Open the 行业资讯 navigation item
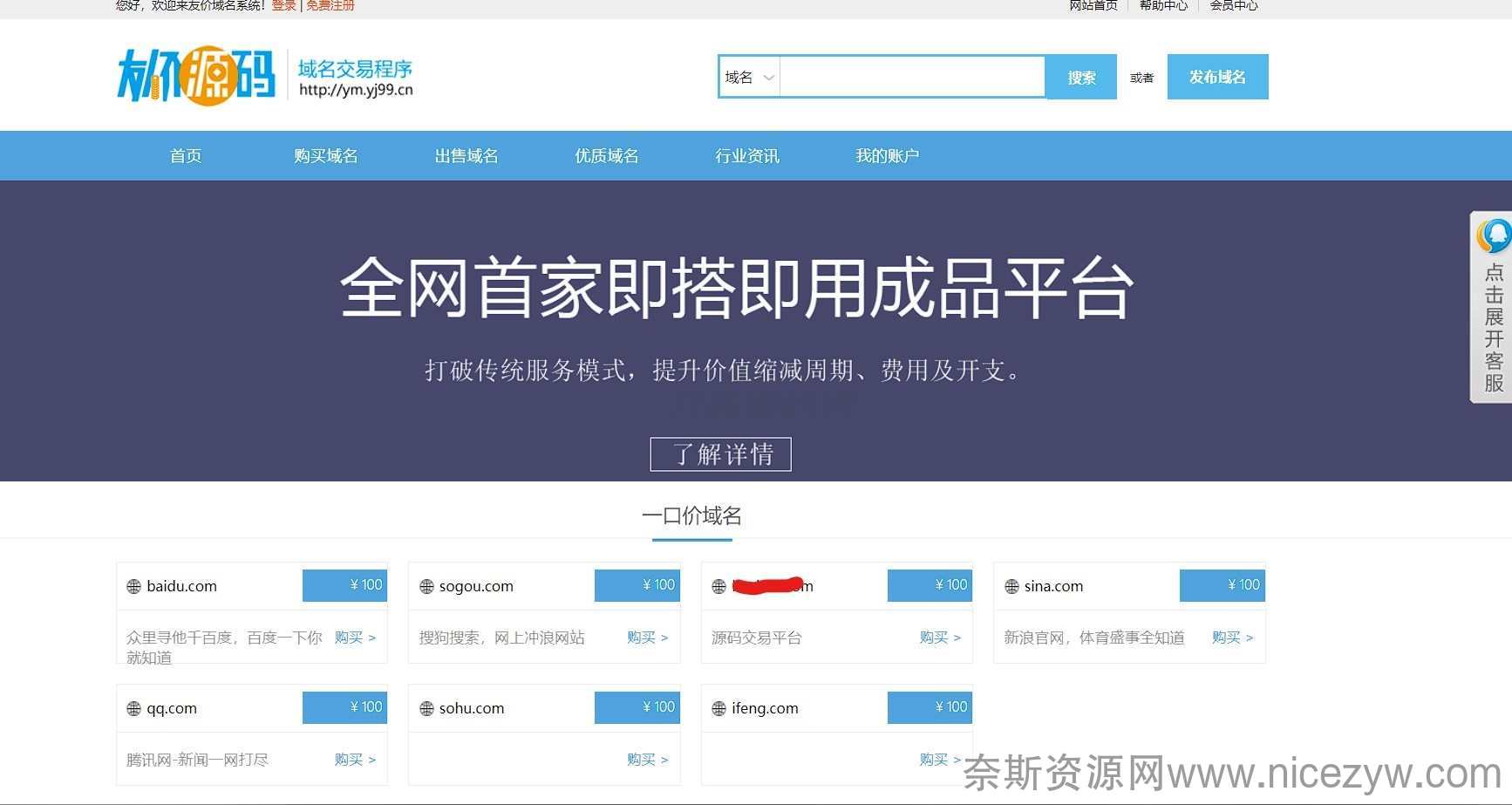 click(747, 156)
